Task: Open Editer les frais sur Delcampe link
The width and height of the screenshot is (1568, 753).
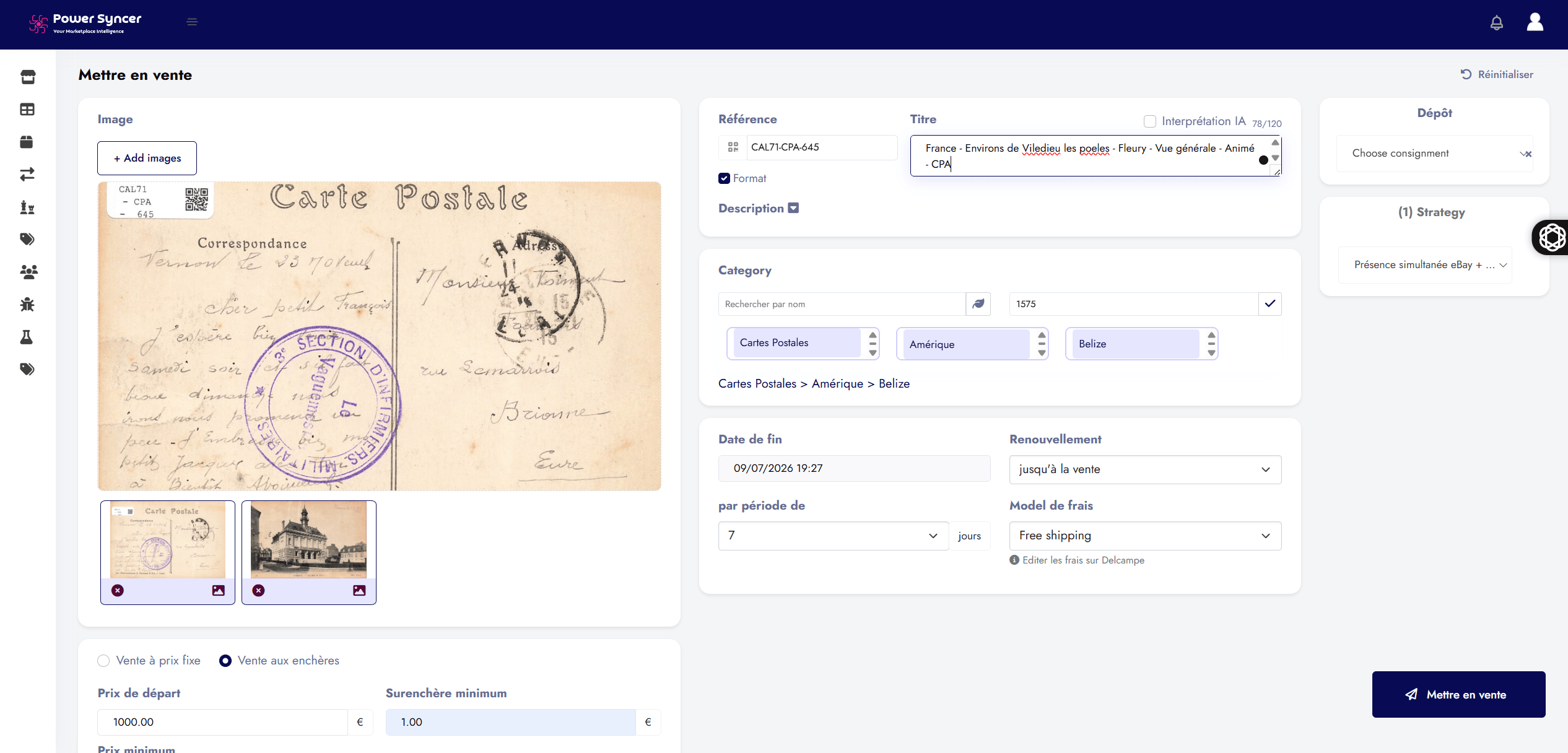Action: [x=1083, y=560]
